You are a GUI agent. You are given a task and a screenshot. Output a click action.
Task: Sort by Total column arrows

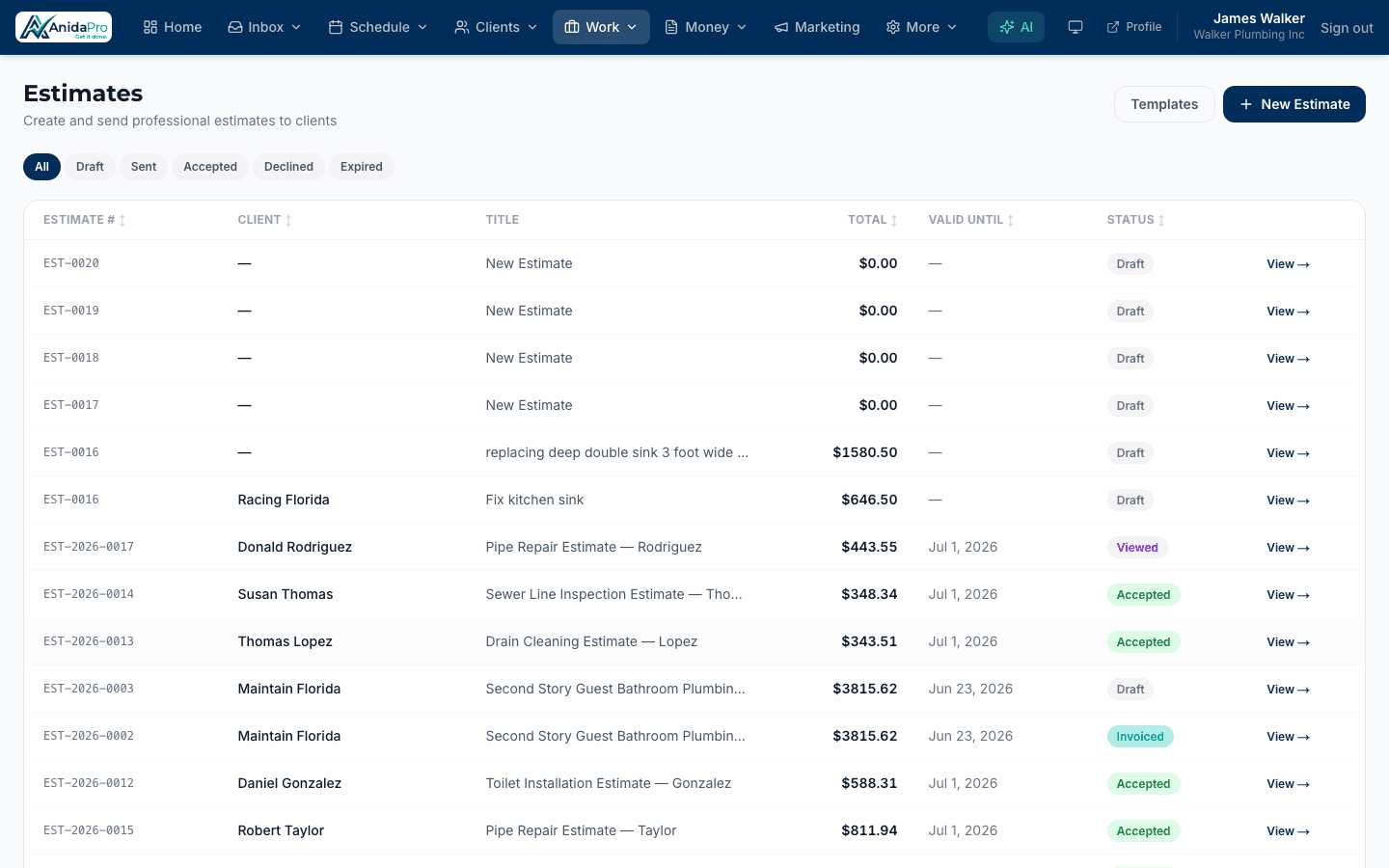894,221
